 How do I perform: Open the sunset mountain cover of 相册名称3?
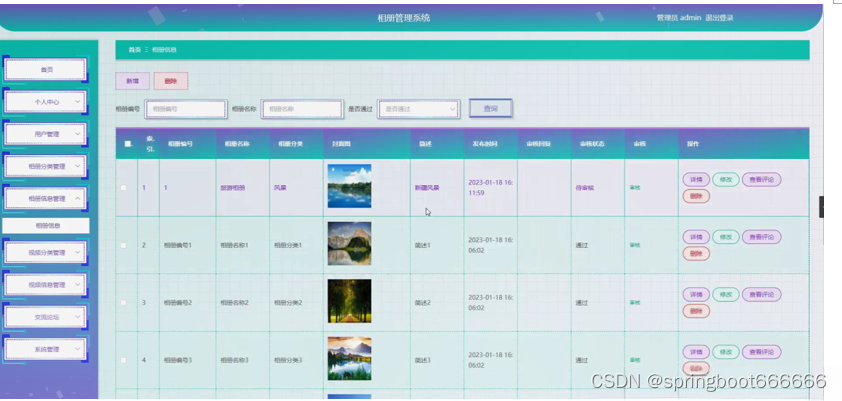(350, 359)
